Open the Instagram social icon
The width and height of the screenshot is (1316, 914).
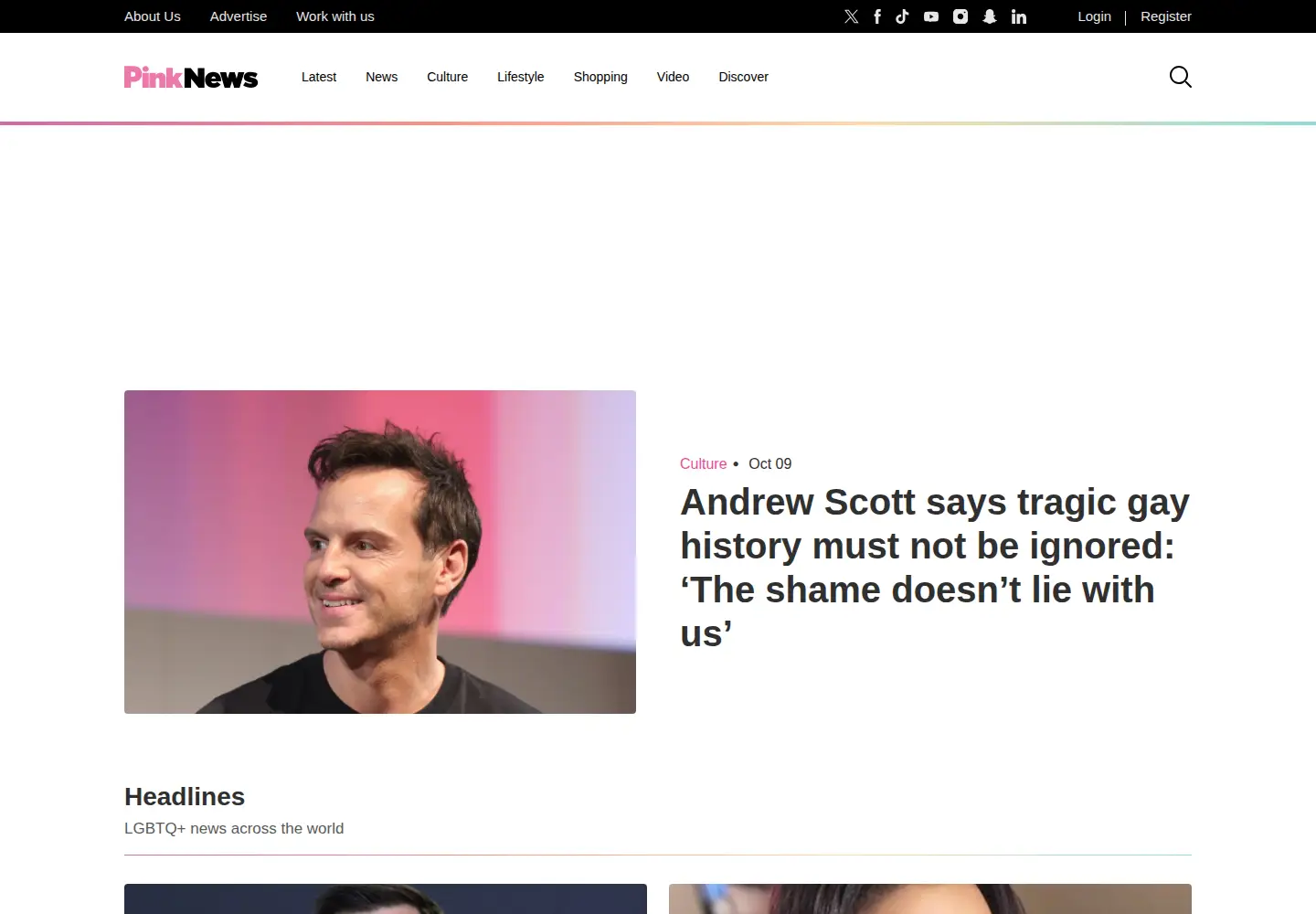tap(960, 16)
